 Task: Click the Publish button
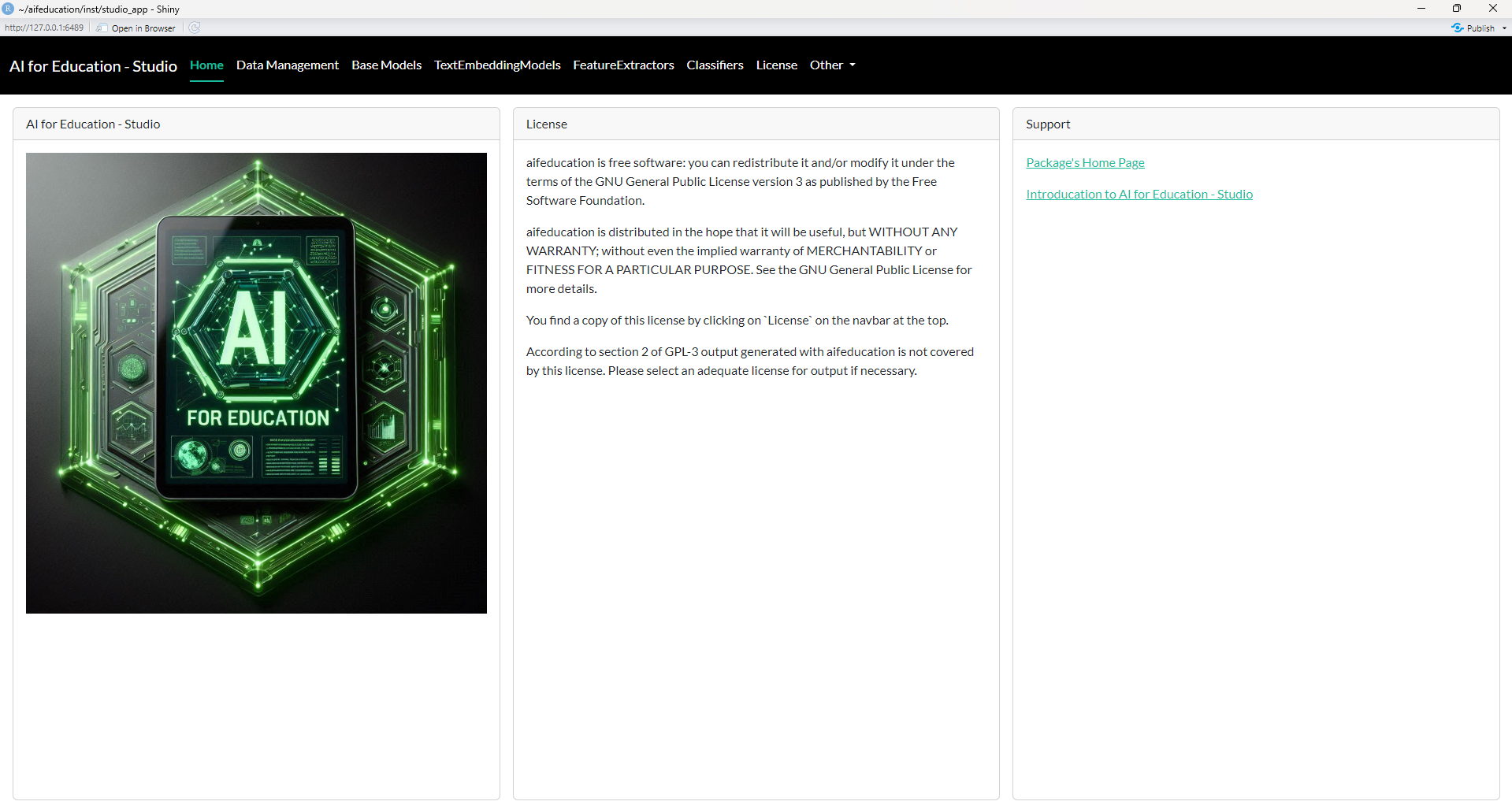pyautogui.click(x=1473, y=28)
